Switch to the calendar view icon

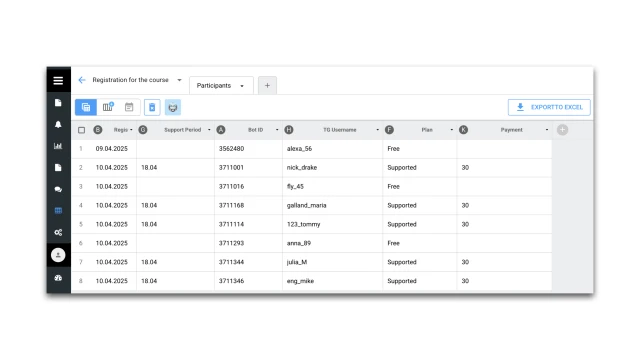click(129, 107)
